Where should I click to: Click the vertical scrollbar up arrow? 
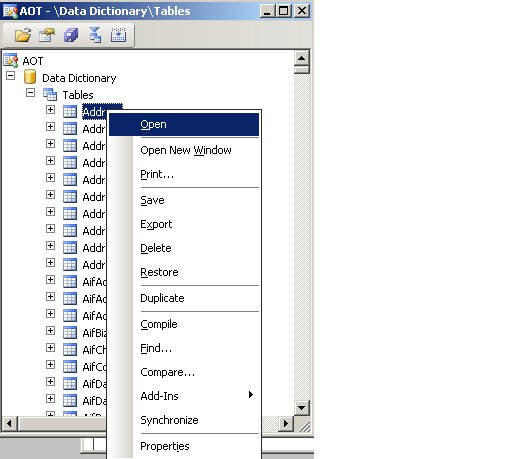click(x=302, y=58)
